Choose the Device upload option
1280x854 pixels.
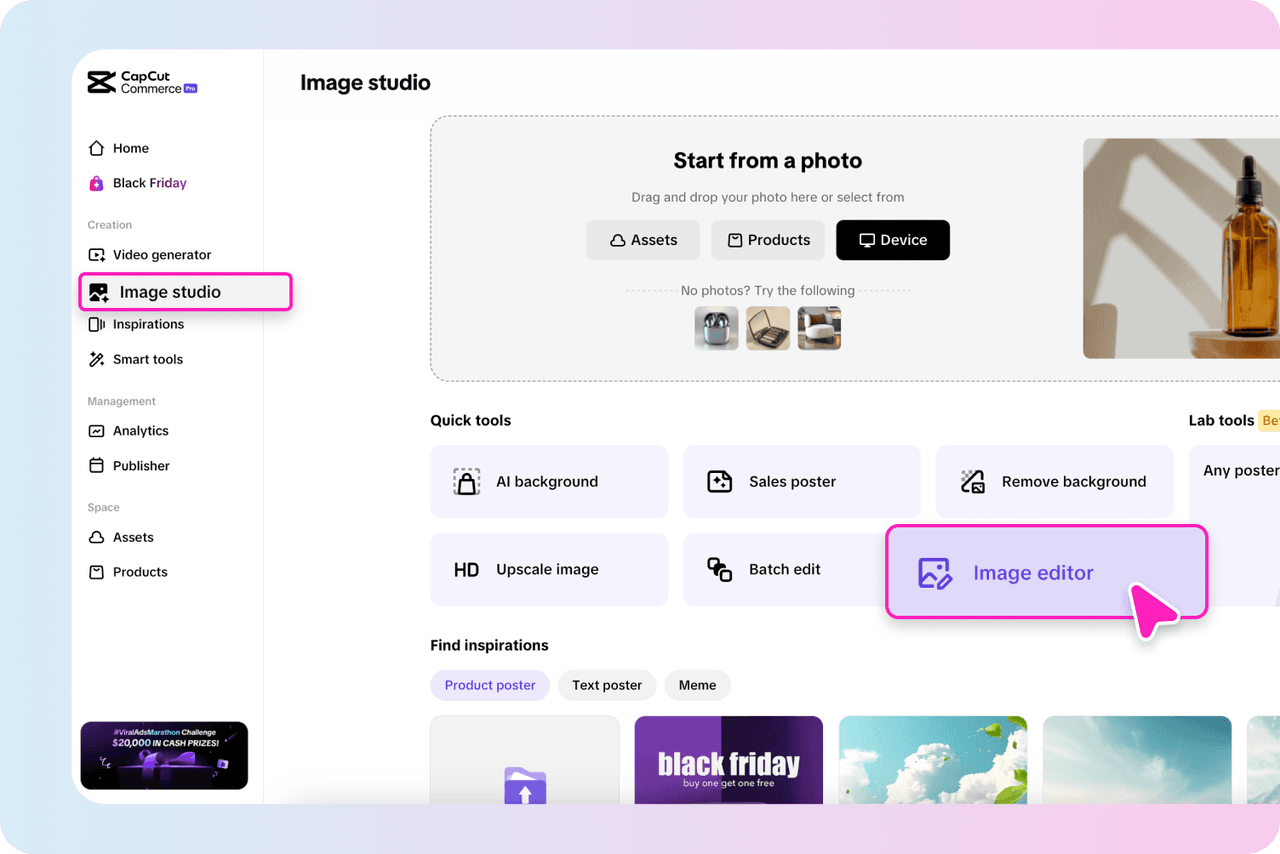coord(892,240)
